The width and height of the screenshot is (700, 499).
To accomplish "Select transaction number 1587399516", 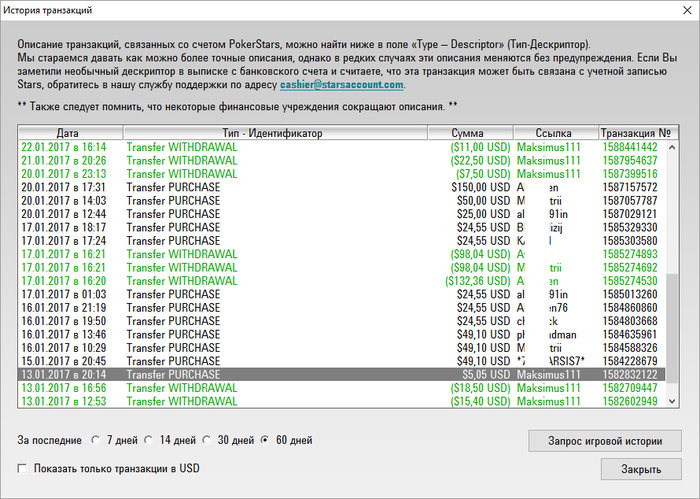I will point(342,174).
